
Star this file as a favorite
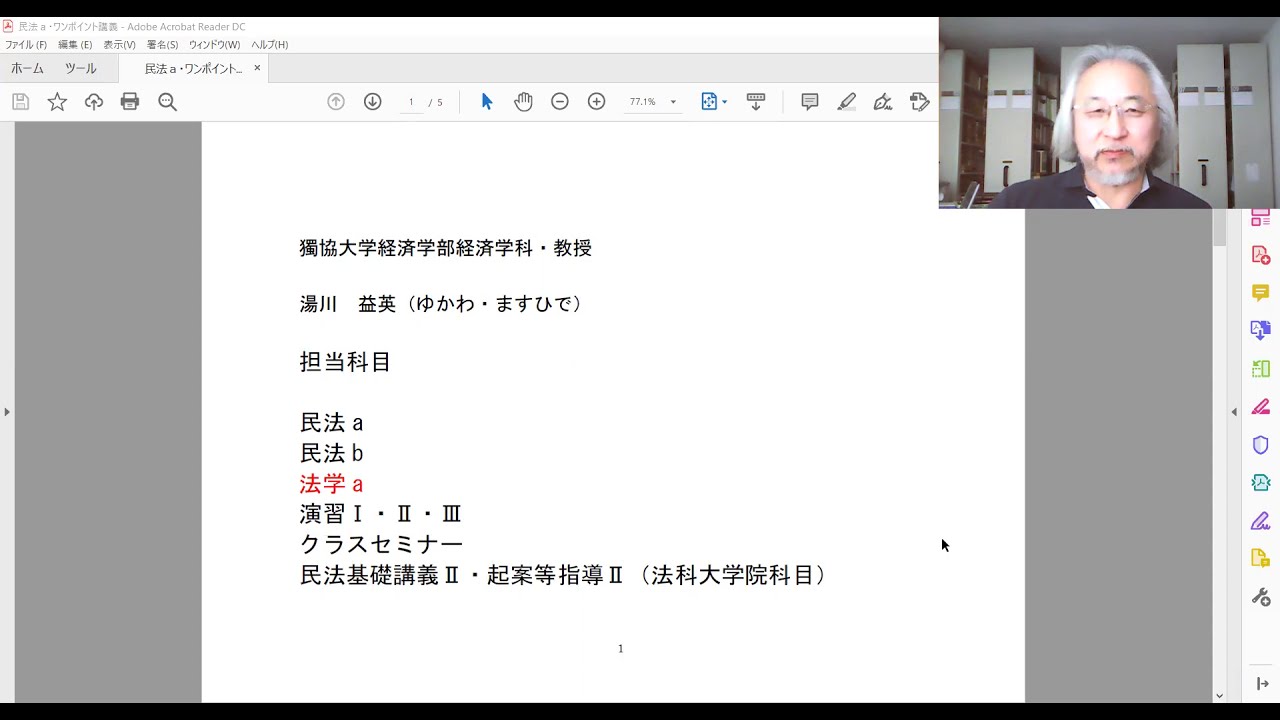coord(57,101)
